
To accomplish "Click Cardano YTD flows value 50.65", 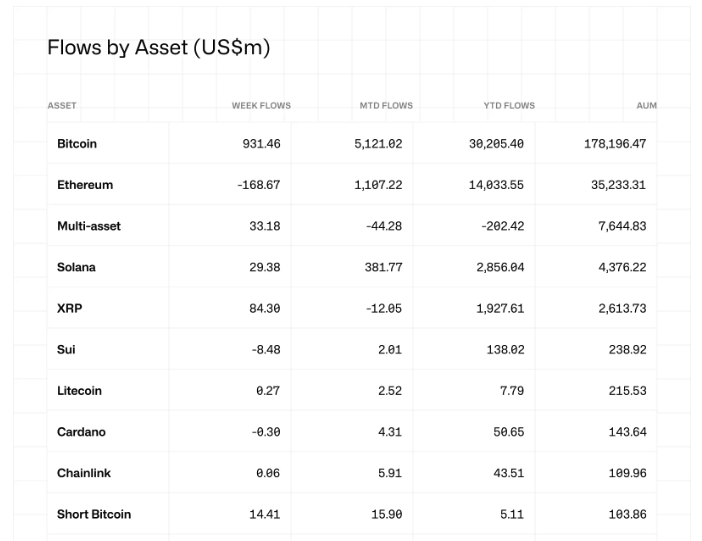I will pyautogui.click(x=509, y=432).
